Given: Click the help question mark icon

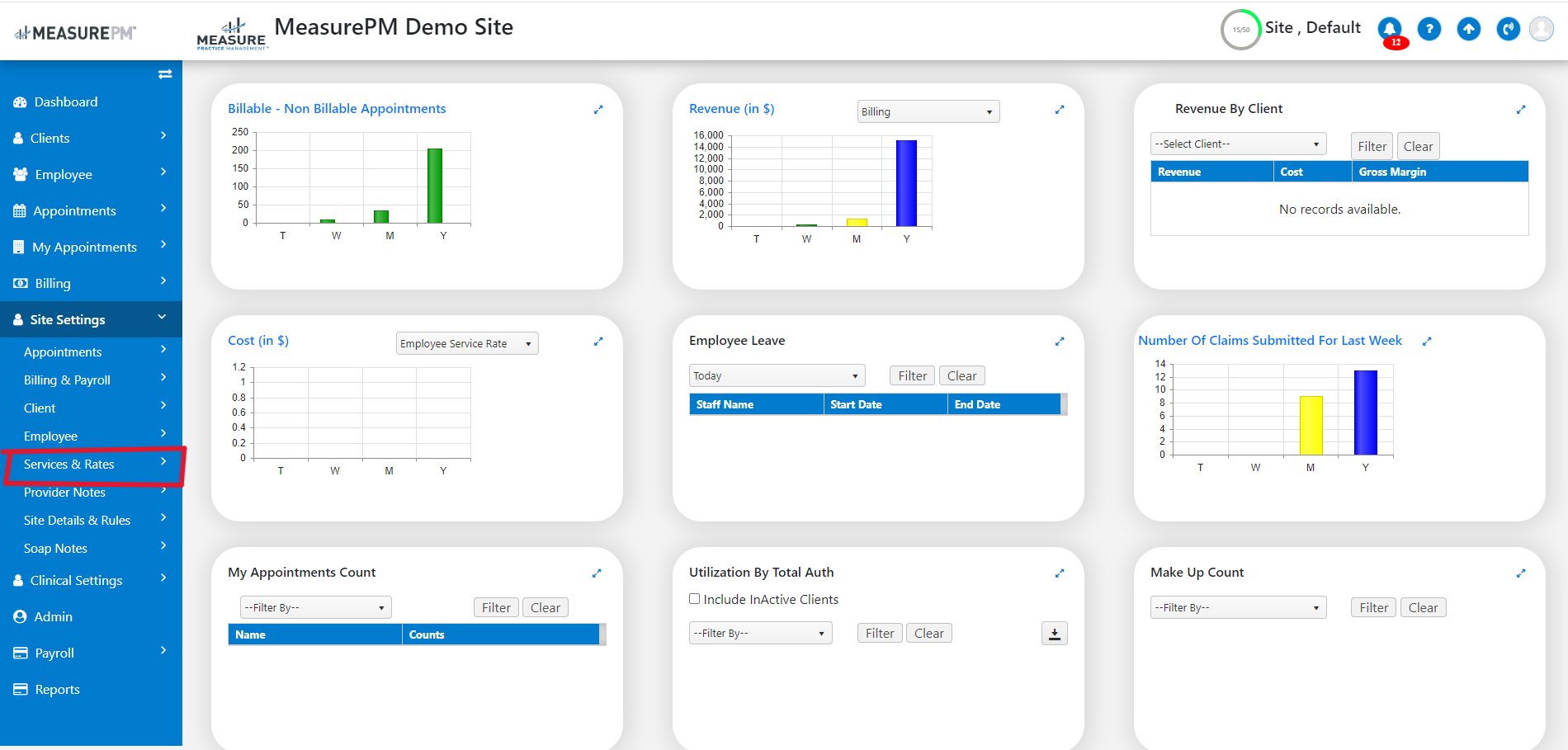Looking at the screenshot, I should point(1429,29).
